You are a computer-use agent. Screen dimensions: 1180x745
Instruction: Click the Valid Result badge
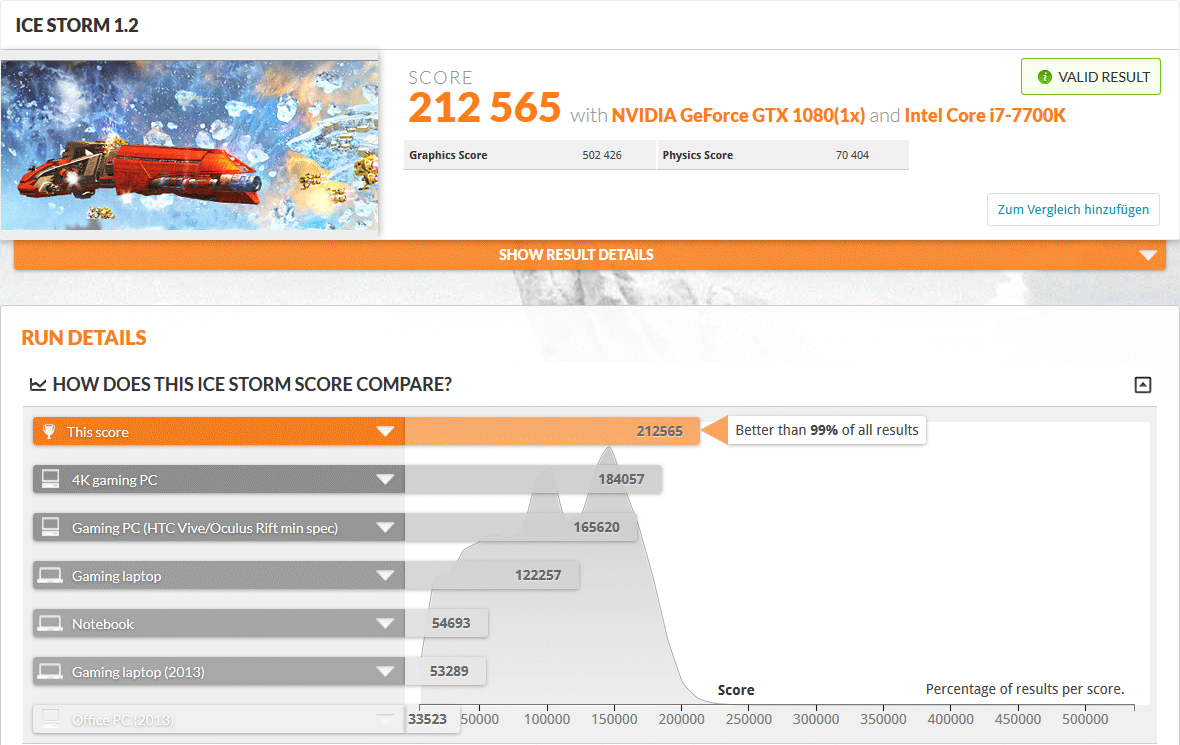pos(1090,77)
